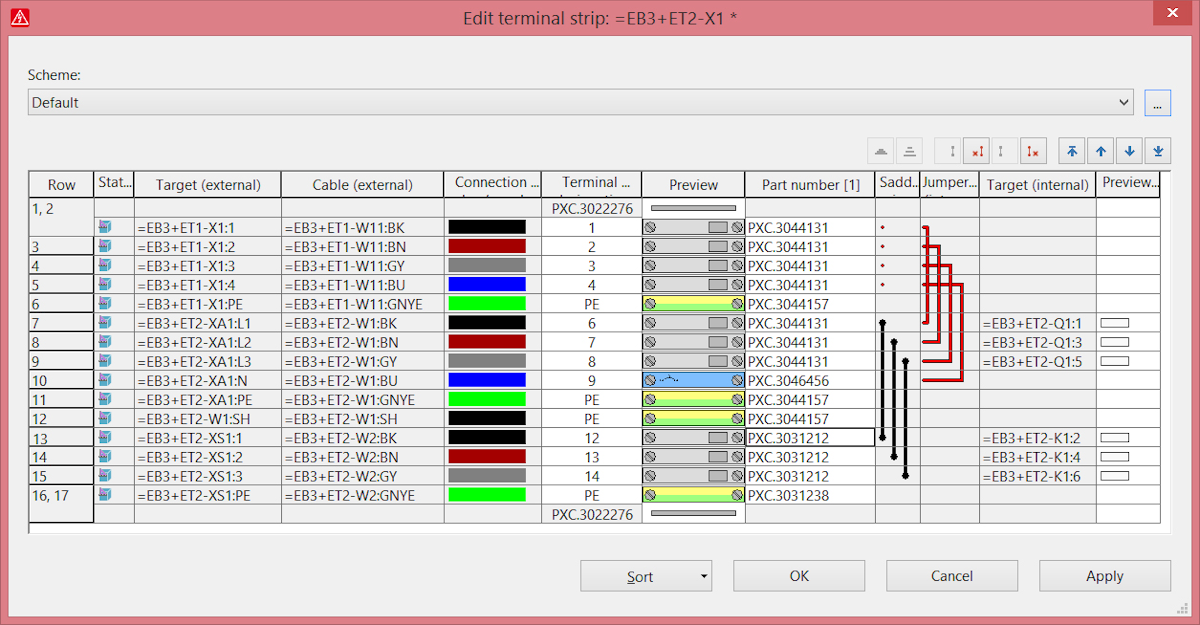This screenshot has height=625, width=1200.
Task: Select the insert end bracket icon
Action: coord(881,150)
